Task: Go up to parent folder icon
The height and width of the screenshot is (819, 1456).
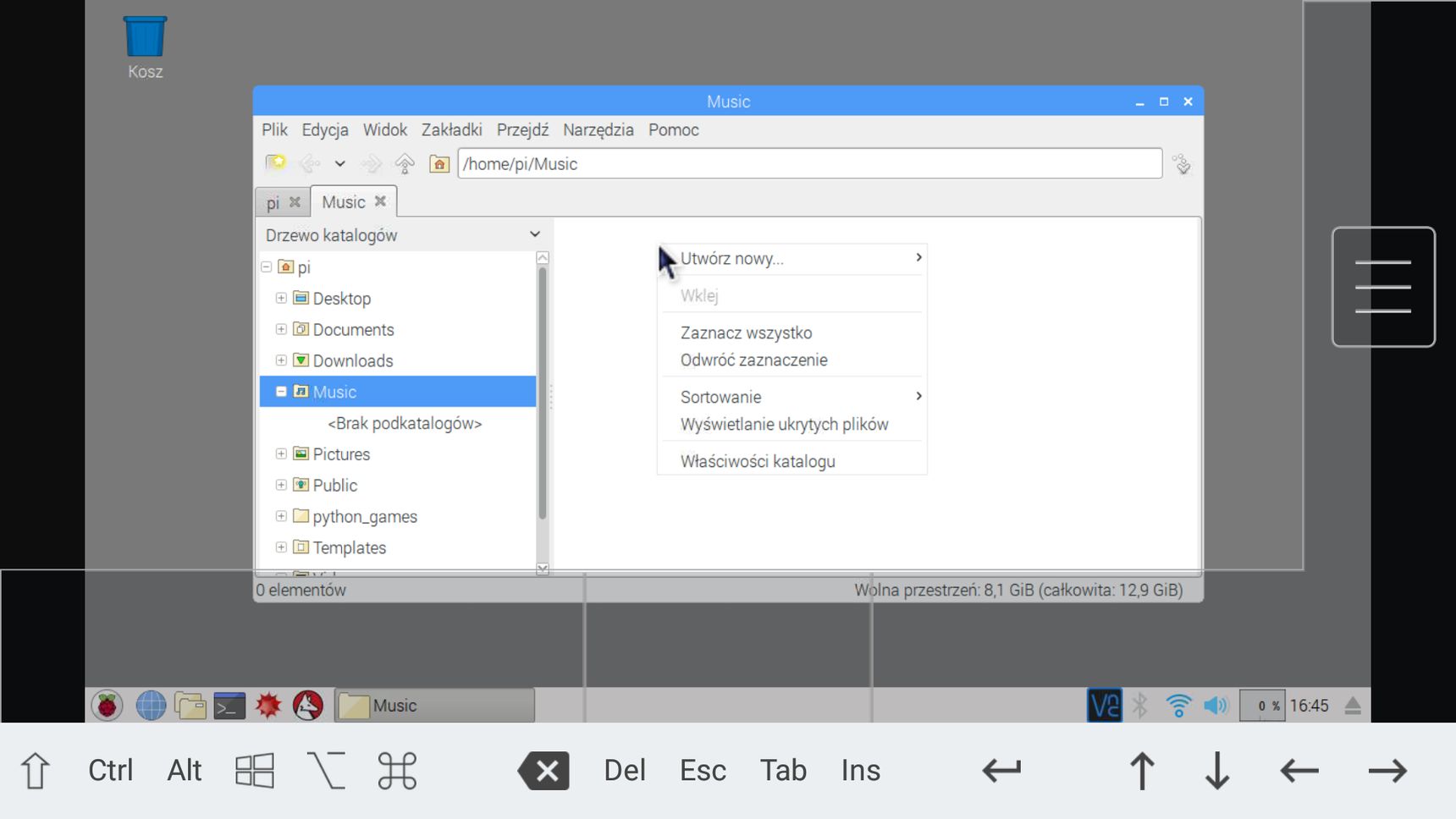Action: pos(405,163)
